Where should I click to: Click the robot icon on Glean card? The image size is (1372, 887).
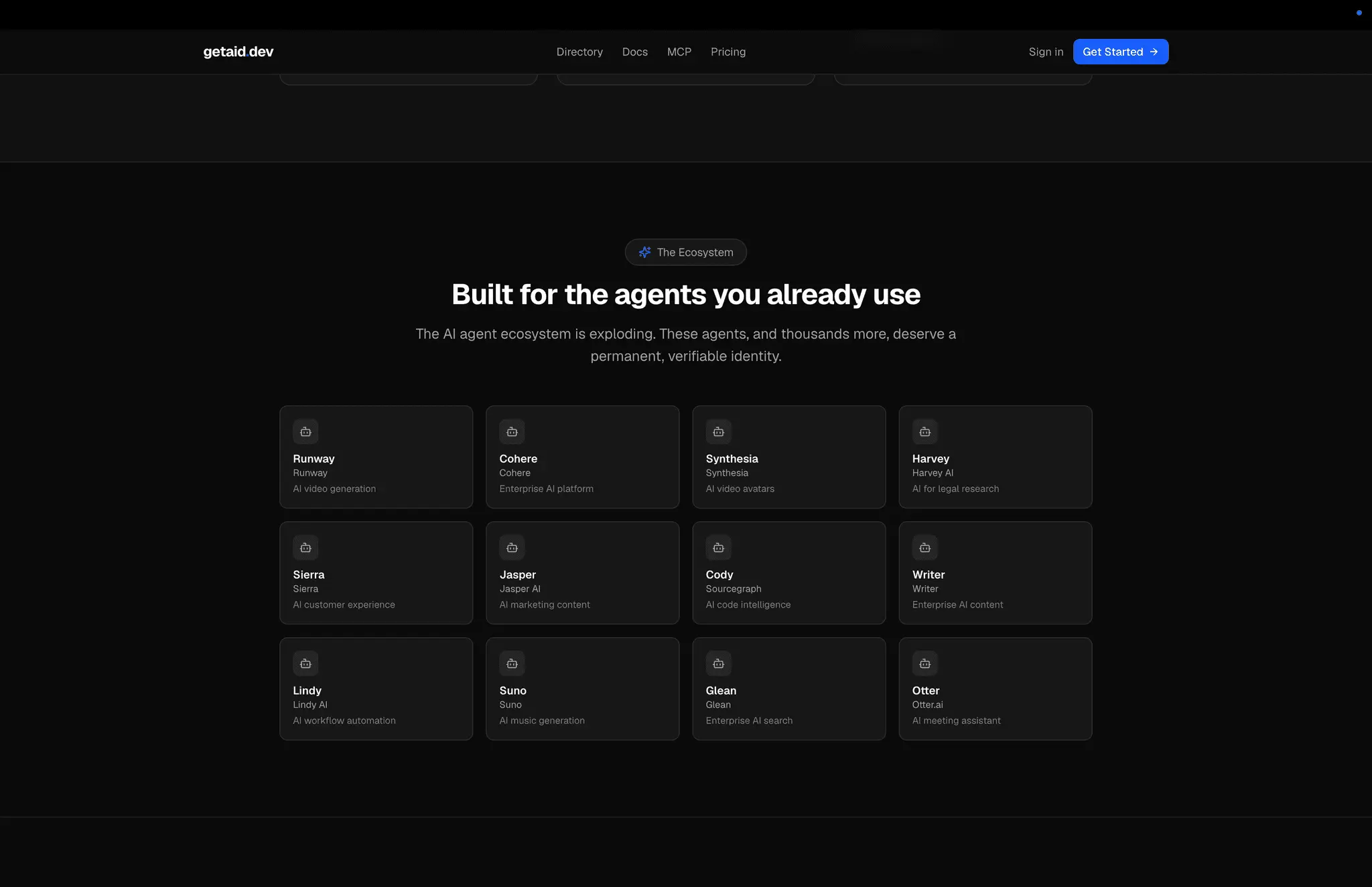[x=718, y=663]
